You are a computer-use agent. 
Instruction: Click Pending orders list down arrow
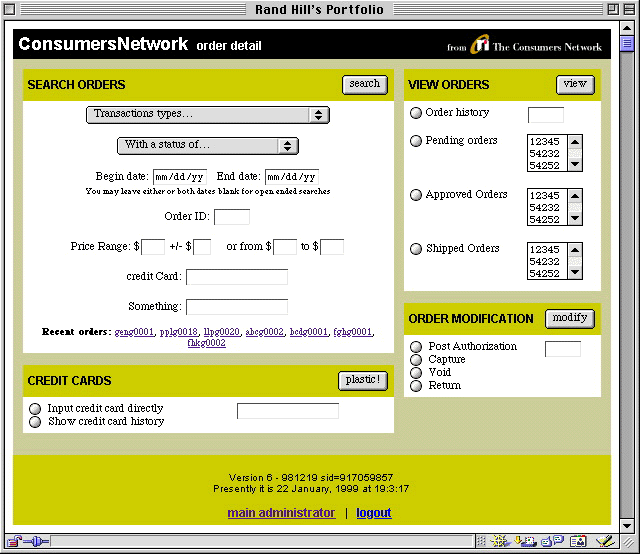coord(575,164)
